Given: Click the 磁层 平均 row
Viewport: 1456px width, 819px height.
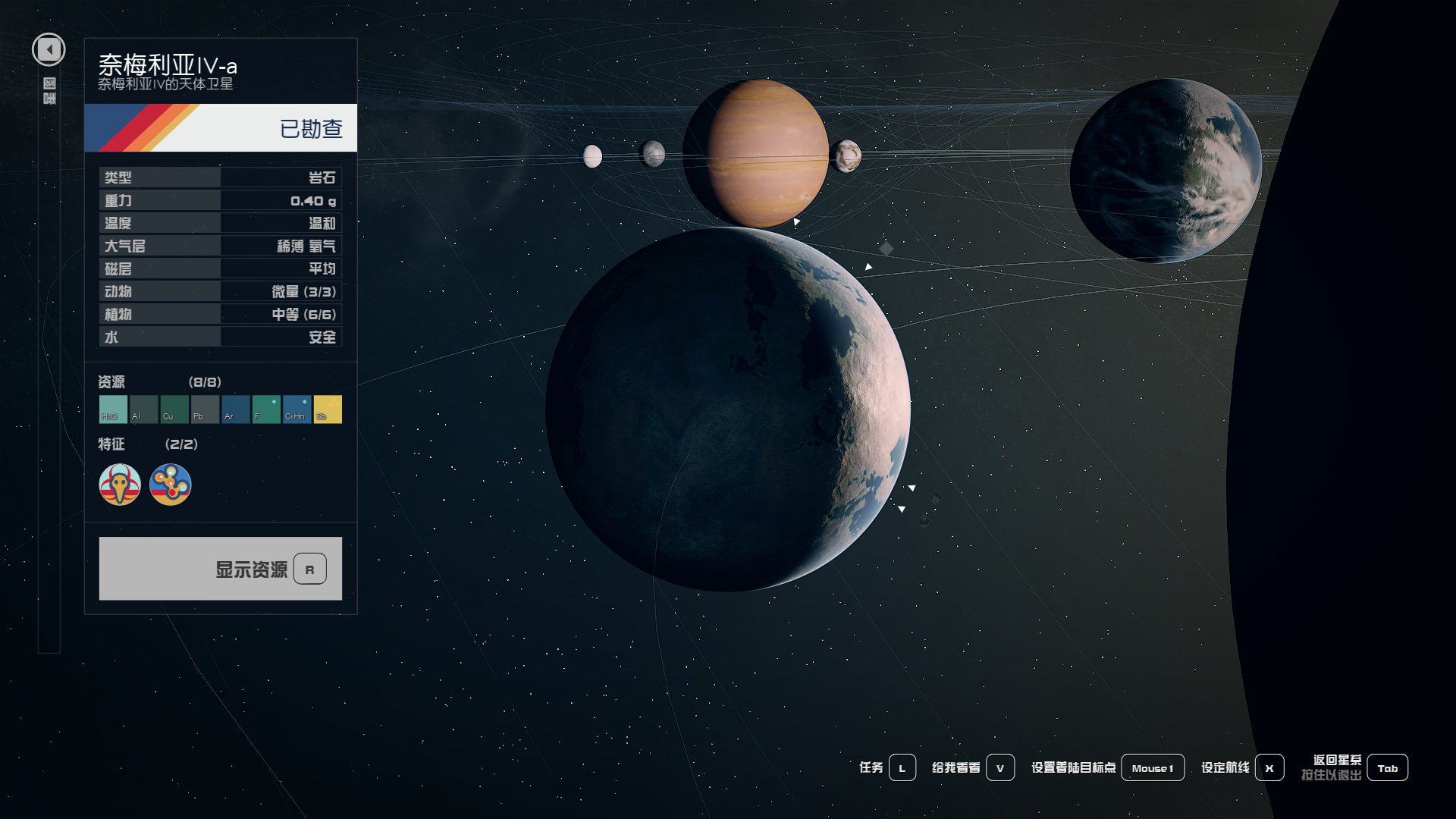Looking at the screenshot, I should pos(221,268).
